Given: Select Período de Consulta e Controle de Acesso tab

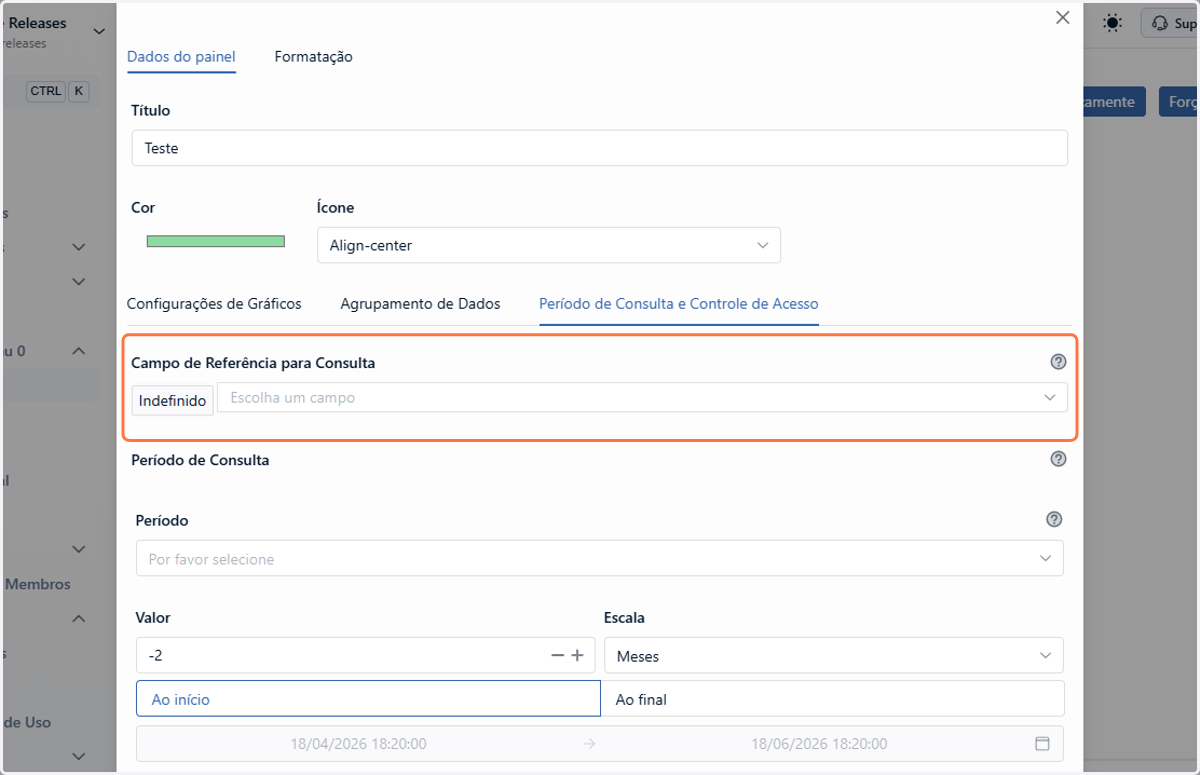Looking at the screenshot, I should click(x=679, y=303).
